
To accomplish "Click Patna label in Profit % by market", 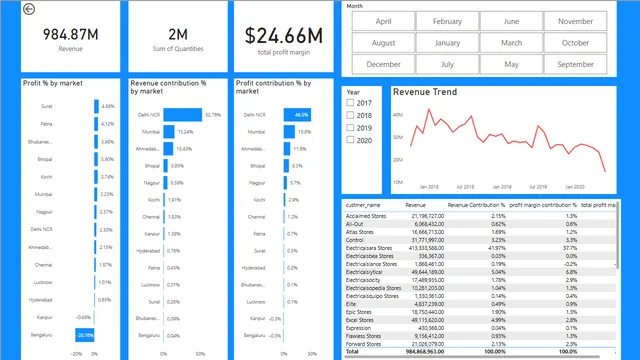I will click(x=46, y=124).
